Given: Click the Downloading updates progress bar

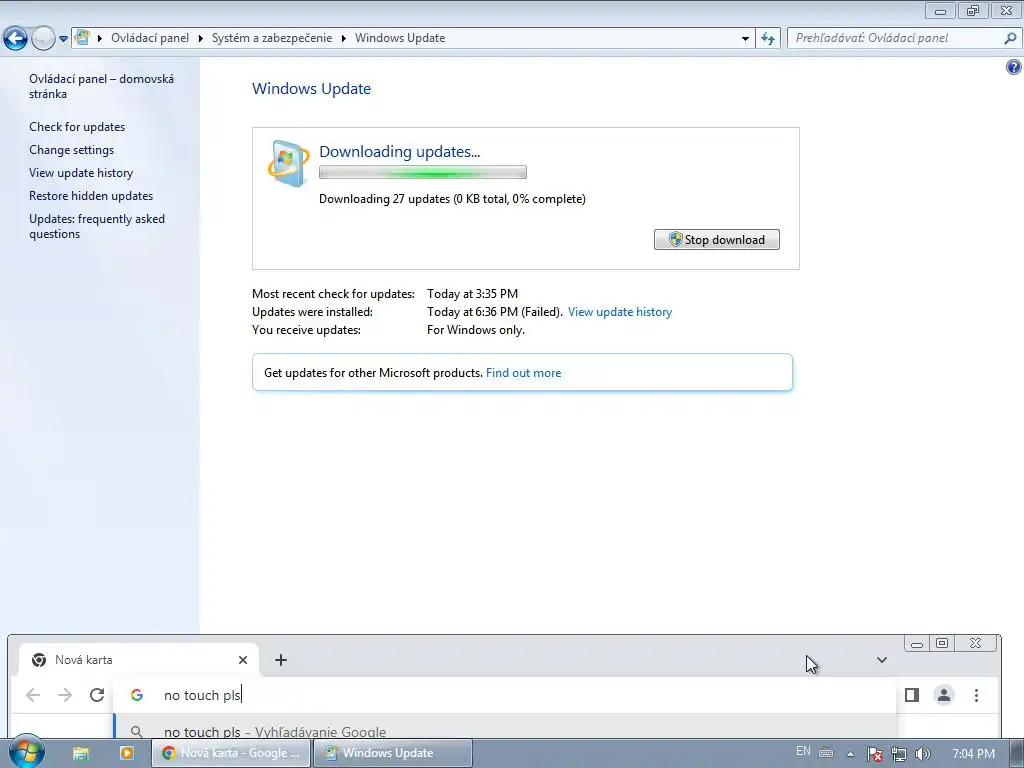Looking at the screenshot, I should (x=423, y=172).
